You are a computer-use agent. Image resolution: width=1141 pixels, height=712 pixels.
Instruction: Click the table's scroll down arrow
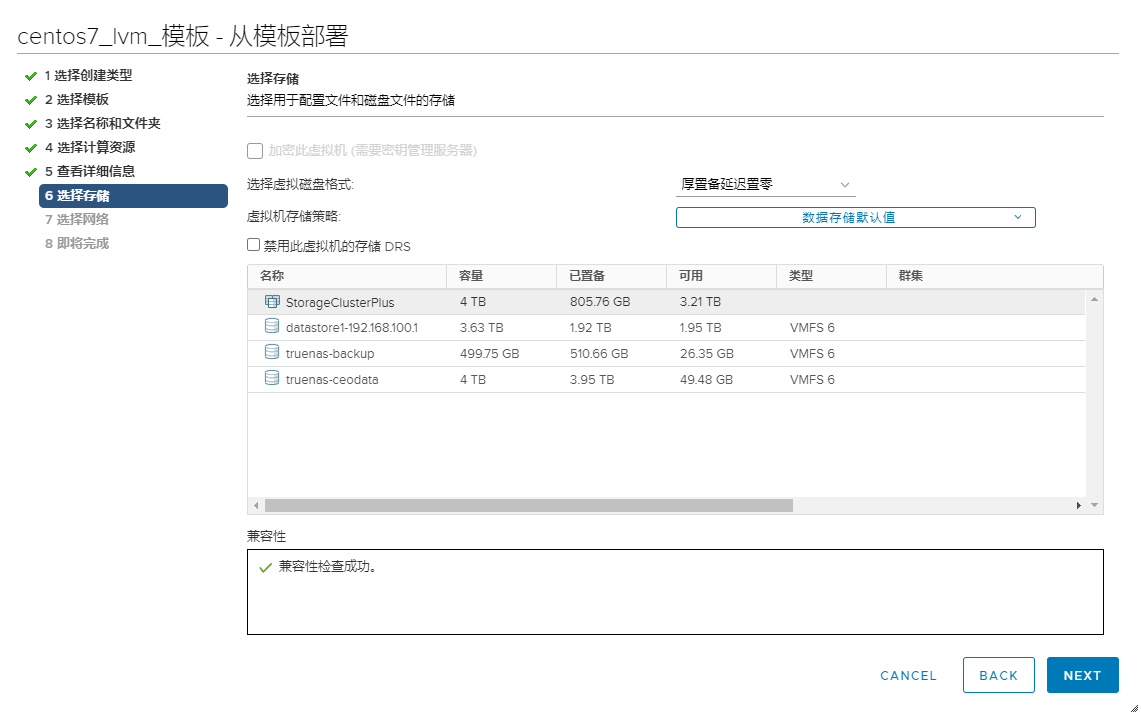point(1094,505)
